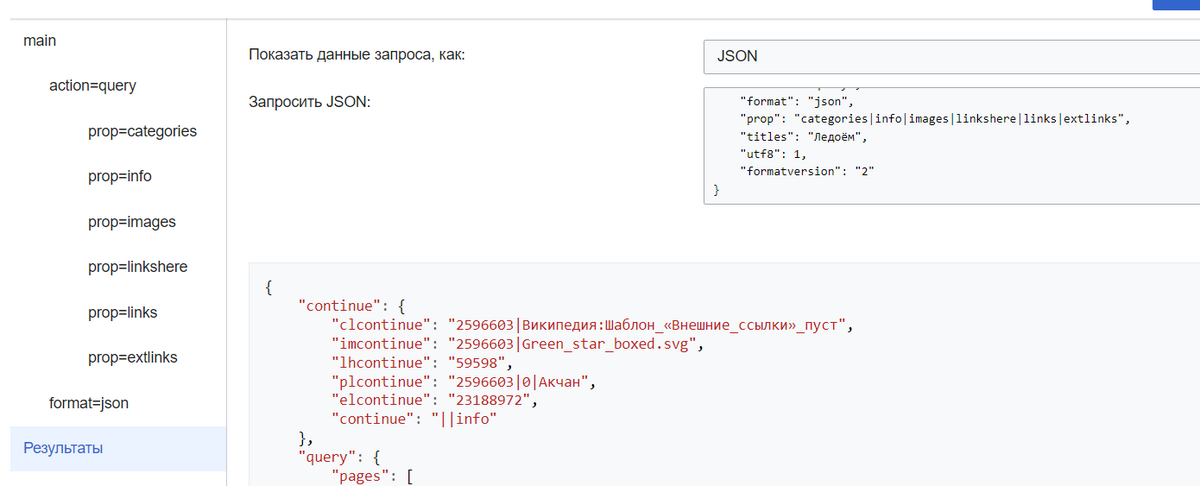Open the JSON request display format dropdown
This screenshot has width=1200, height=486.
tap(950, 57)
